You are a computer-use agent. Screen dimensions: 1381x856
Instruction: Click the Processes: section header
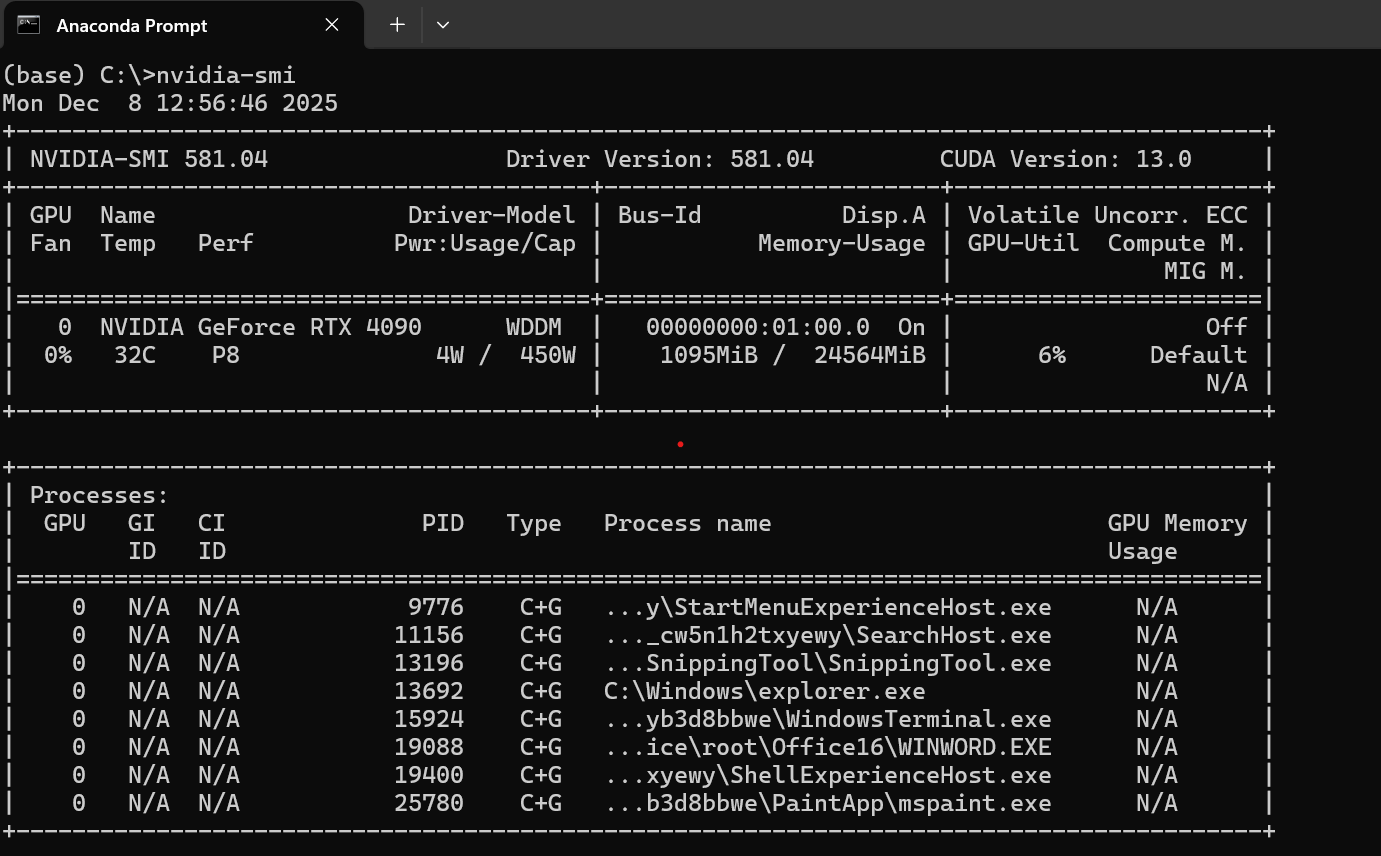(x=100, y=495)
